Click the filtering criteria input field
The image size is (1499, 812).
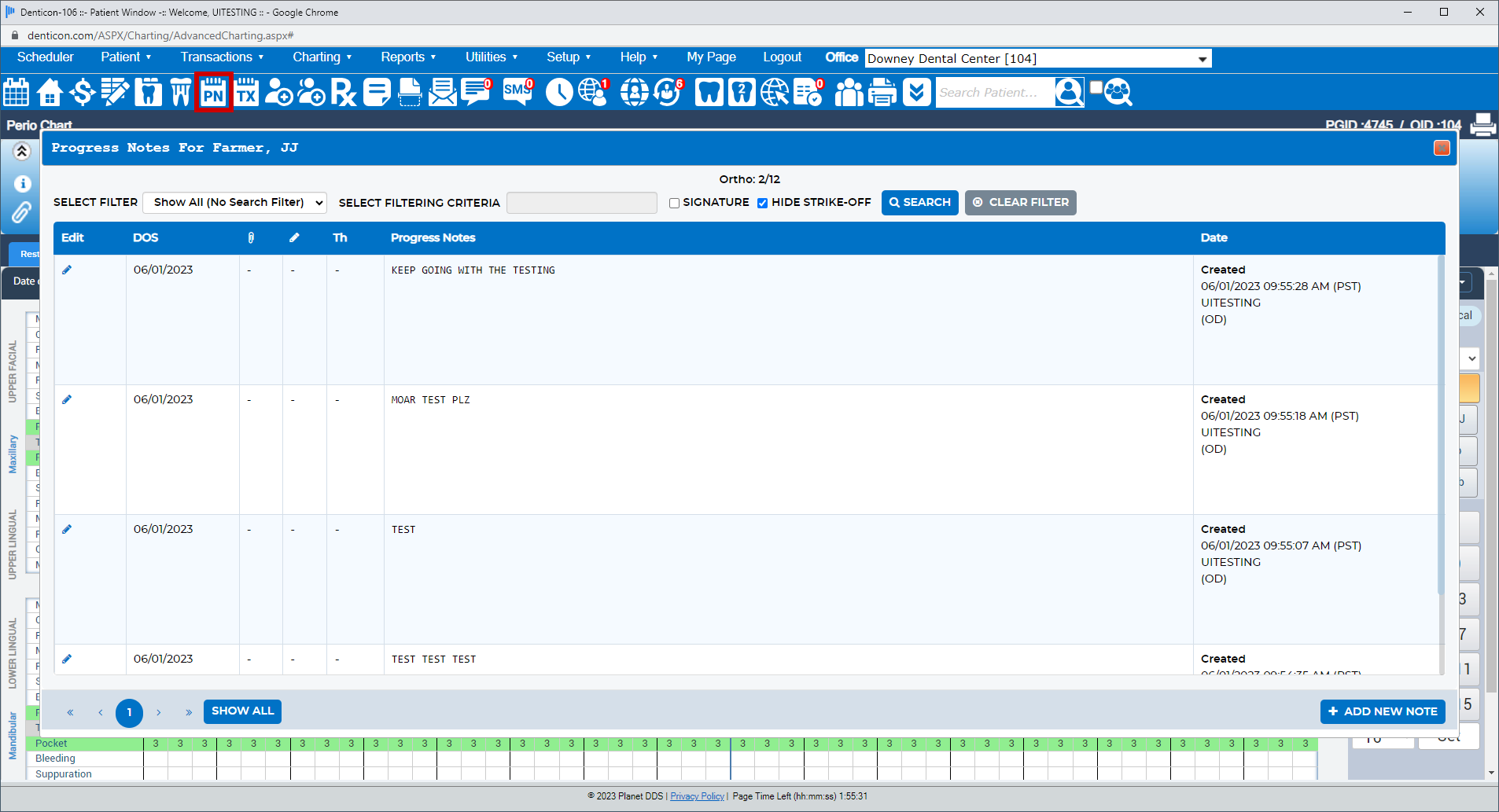click(x=581, y=203)
